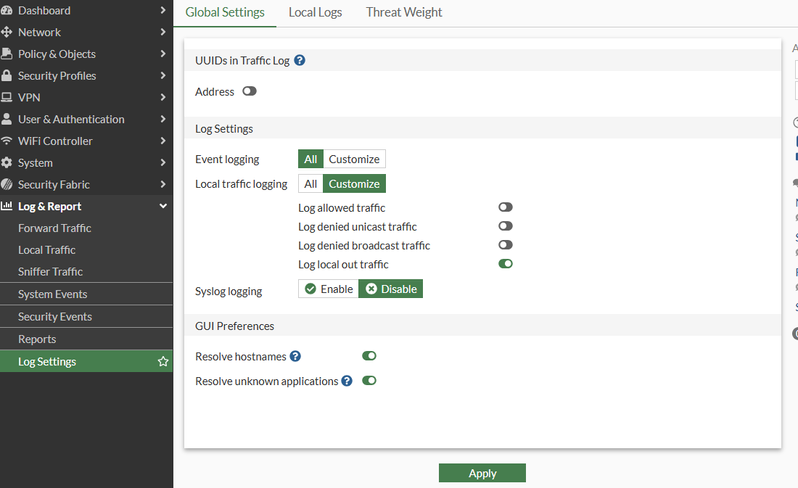Select Enable for Syslog logging
The height and width of the screenshot is (488, 798).
(x=328, y=289)
